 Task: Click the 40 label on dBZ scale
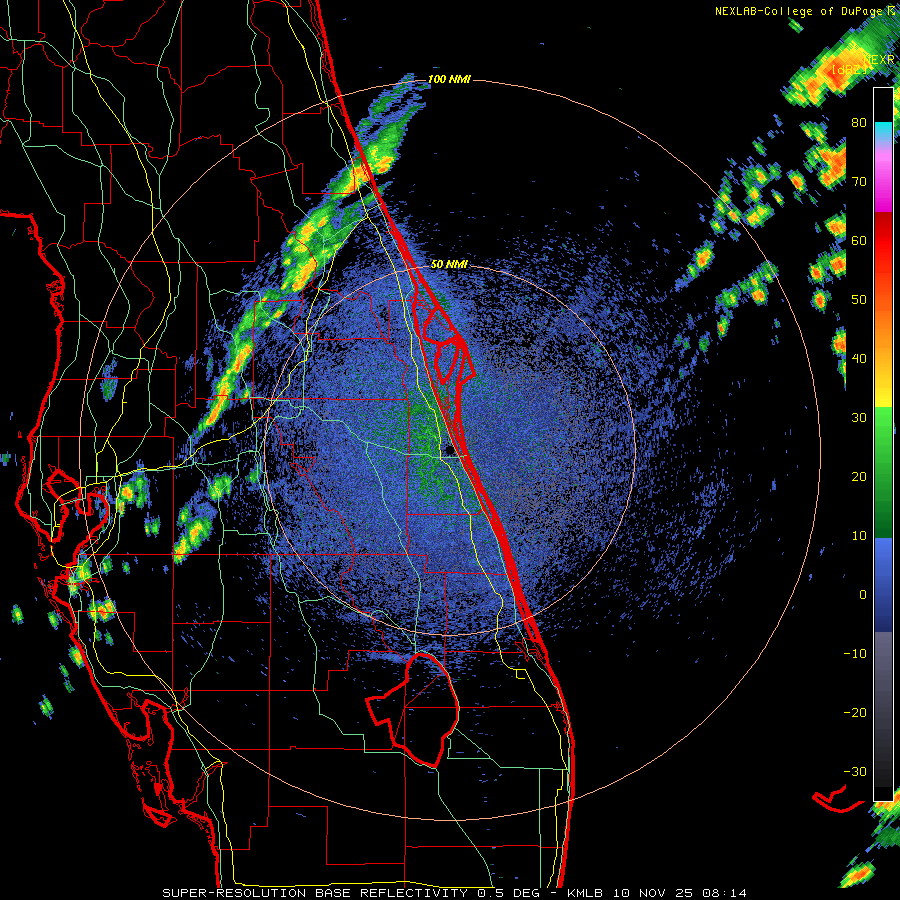859,359
